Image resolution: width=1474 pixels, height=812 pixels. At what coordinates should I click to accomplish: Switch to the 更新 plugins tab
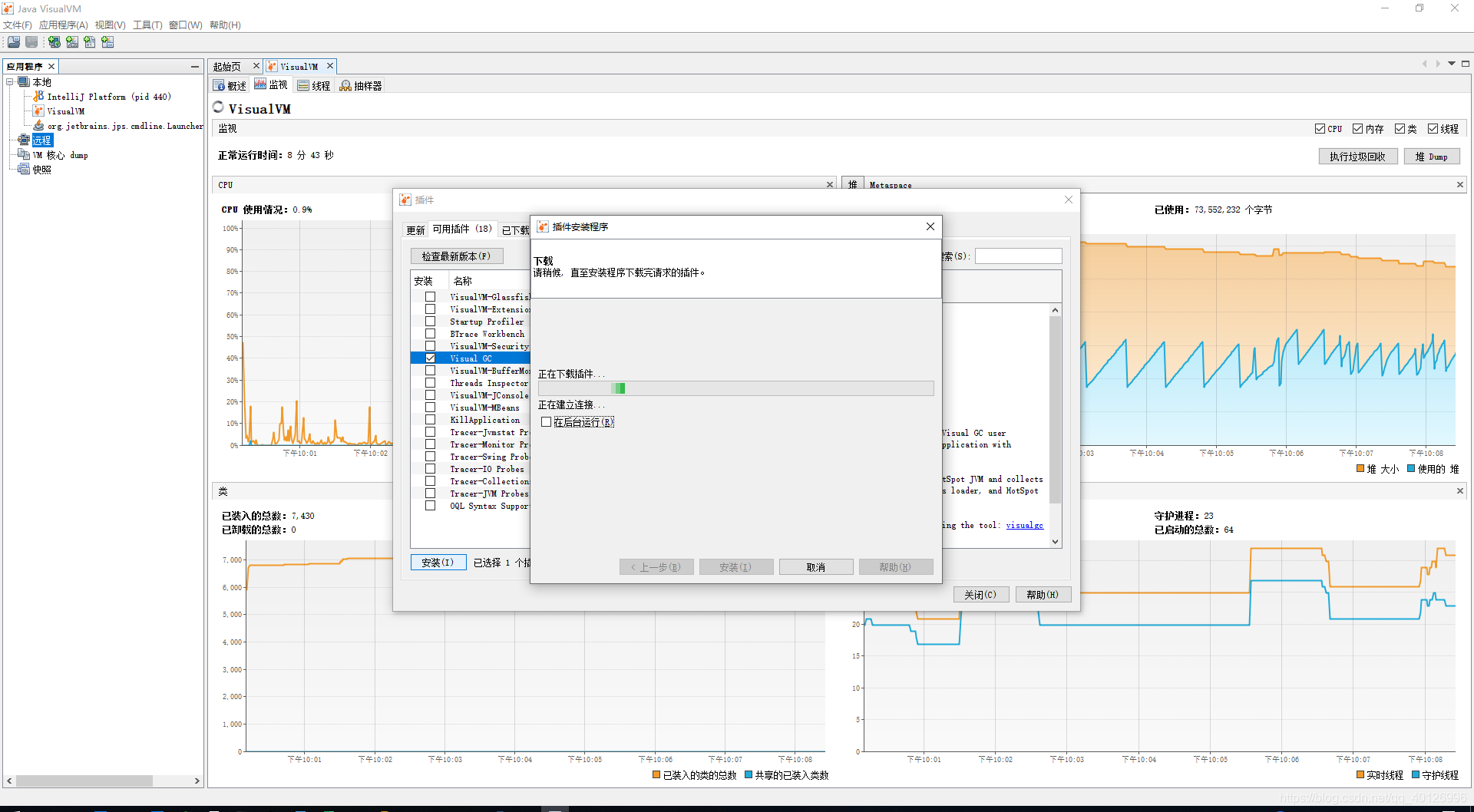tap(415, 230)
